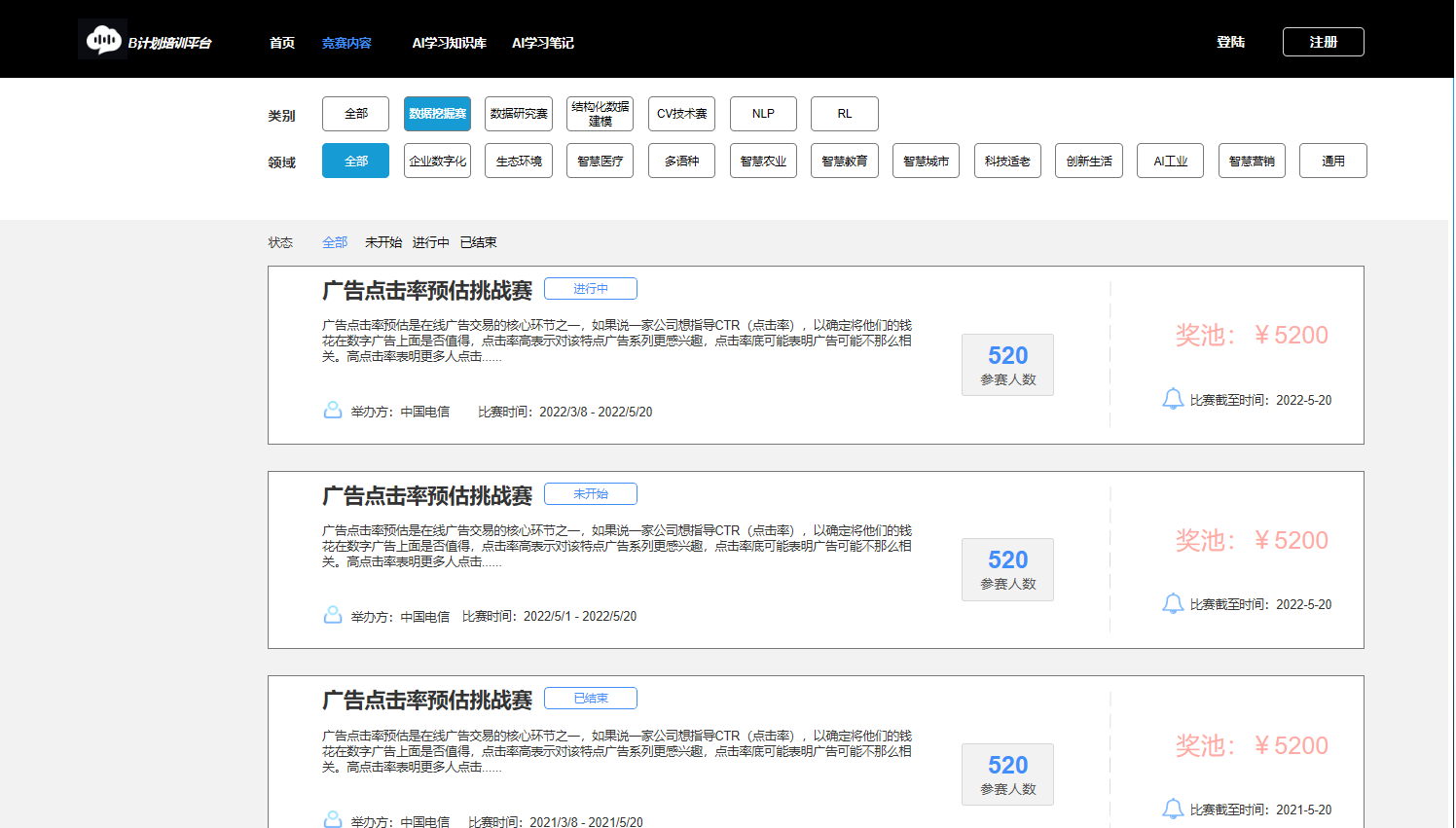The image size is (1456, 828).
Task: Select the NLP category filter
Action: 763,114
